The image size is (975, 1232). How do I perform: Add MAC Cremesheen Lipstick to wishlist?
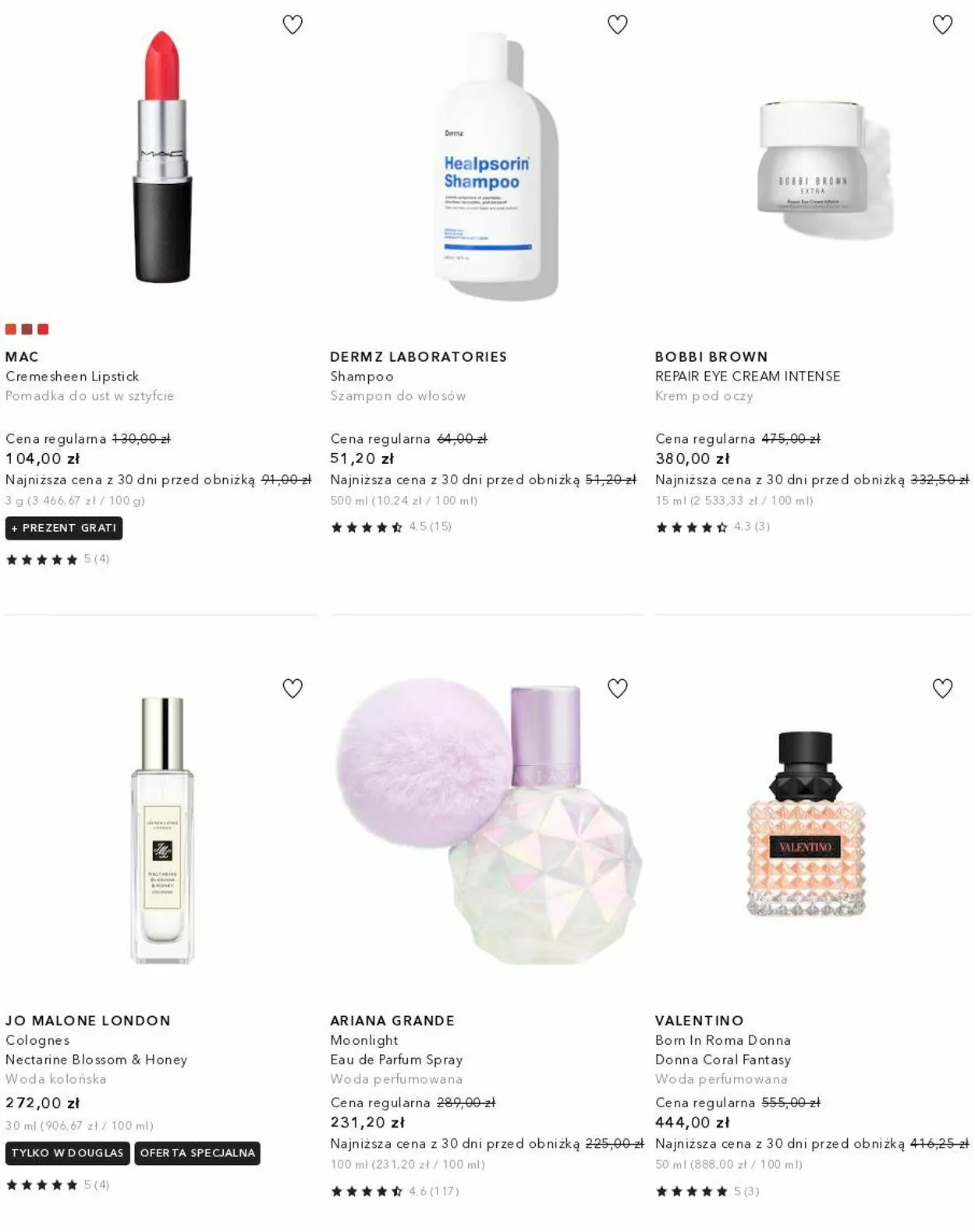[x=292, y=25]
